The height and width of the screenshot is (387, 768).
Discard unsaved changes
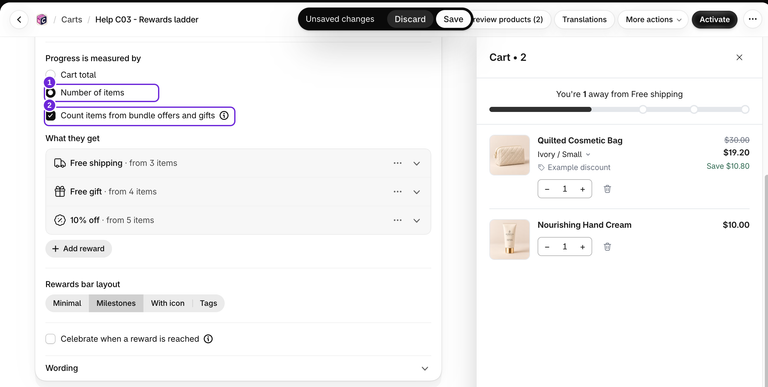pos(410,19)
